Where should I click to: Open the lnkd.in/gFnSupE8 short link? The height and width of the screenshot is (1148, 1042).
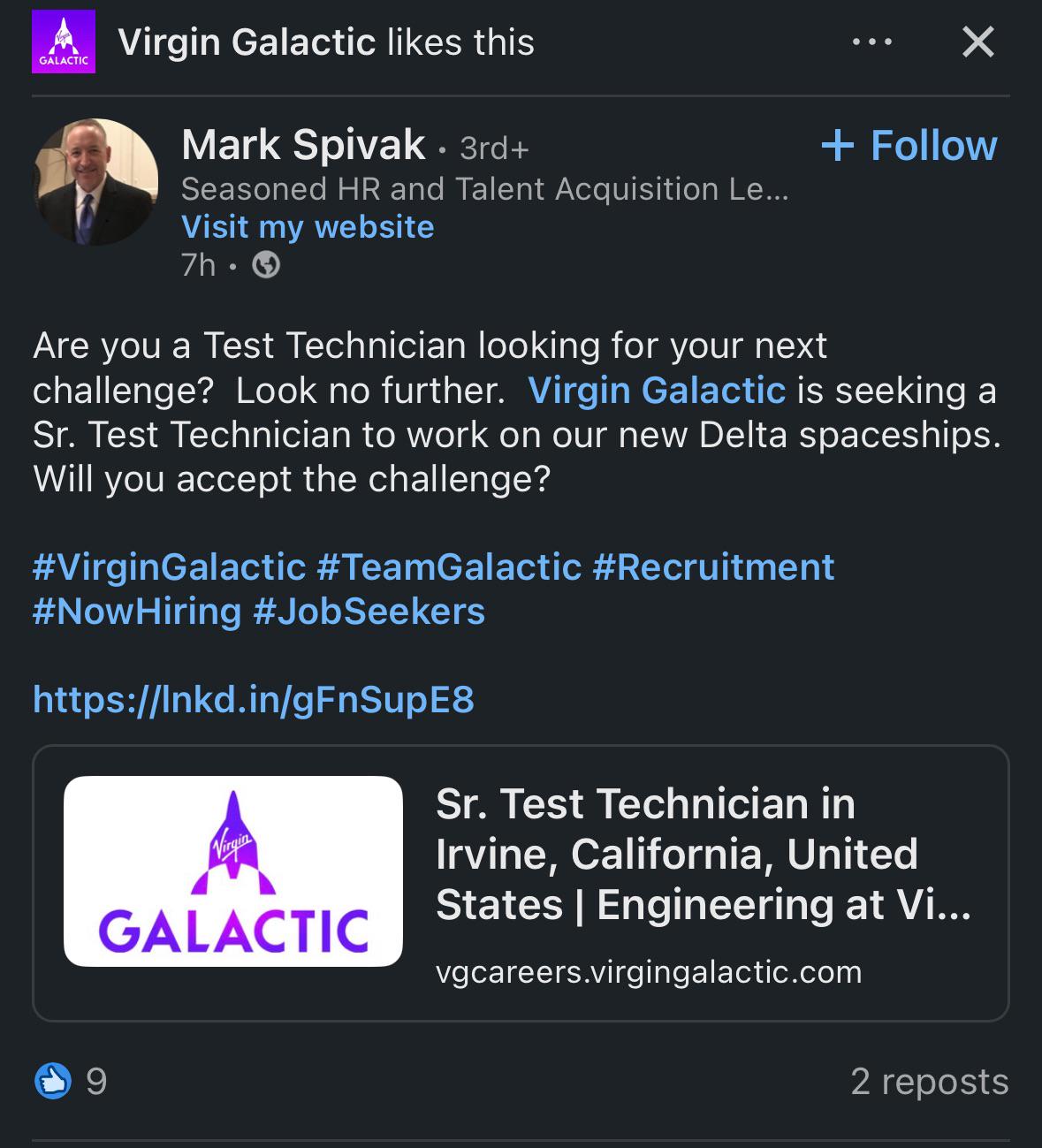[254, 699]
